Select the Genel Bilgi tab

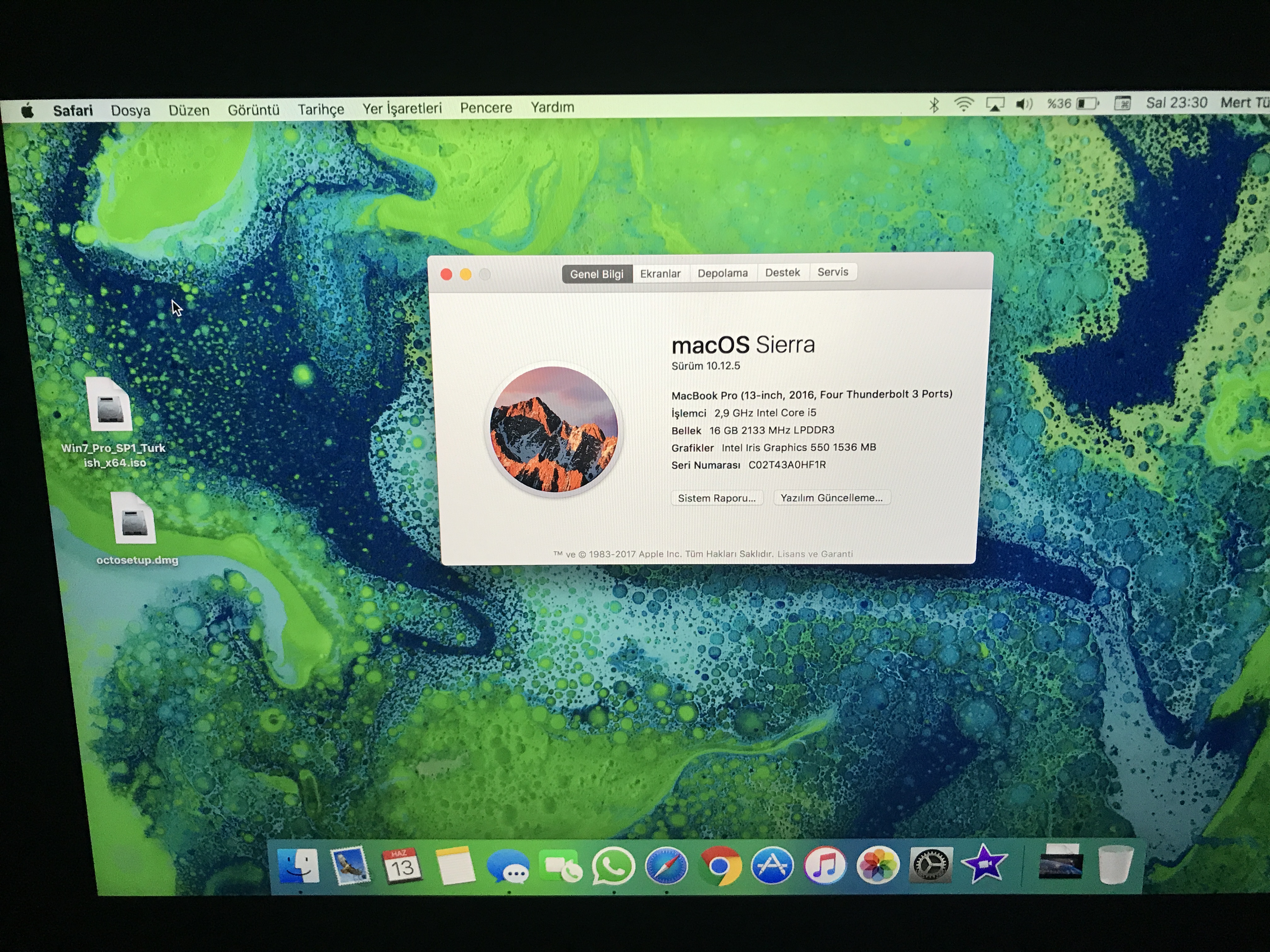597,274
